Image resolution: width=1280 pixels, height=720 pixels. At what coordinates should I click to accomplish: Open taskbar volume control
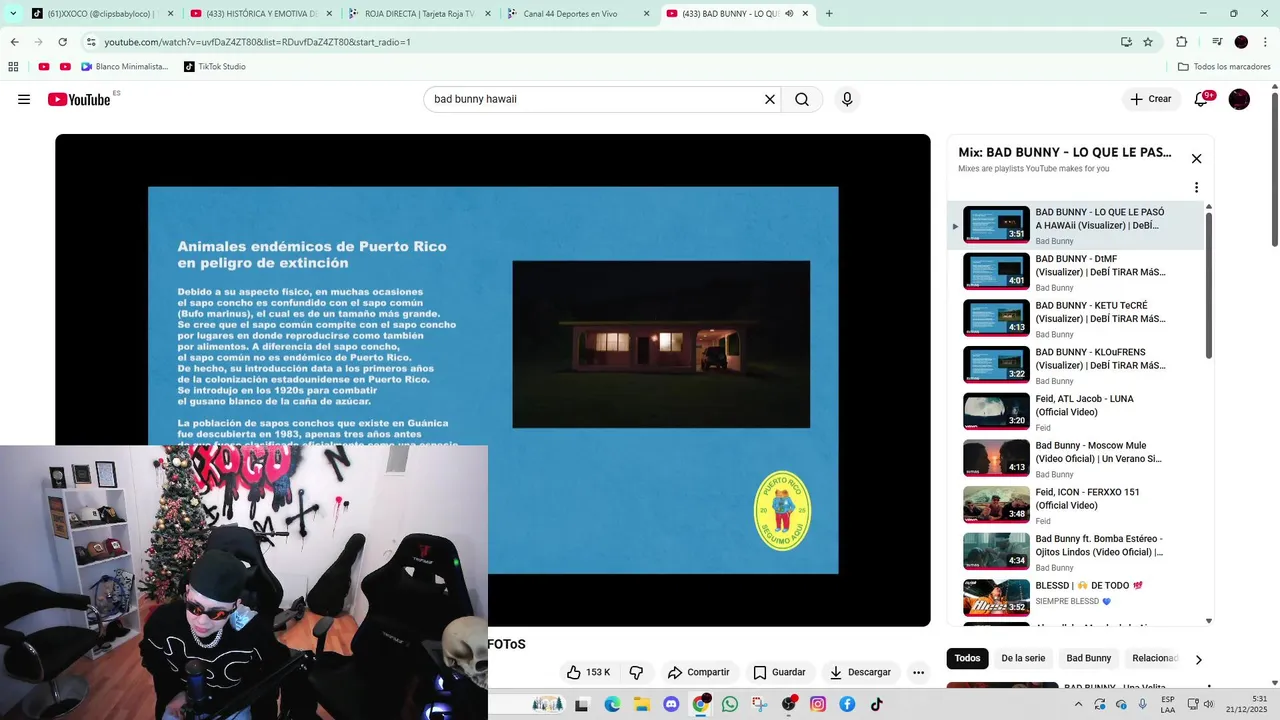point(1207,704)
